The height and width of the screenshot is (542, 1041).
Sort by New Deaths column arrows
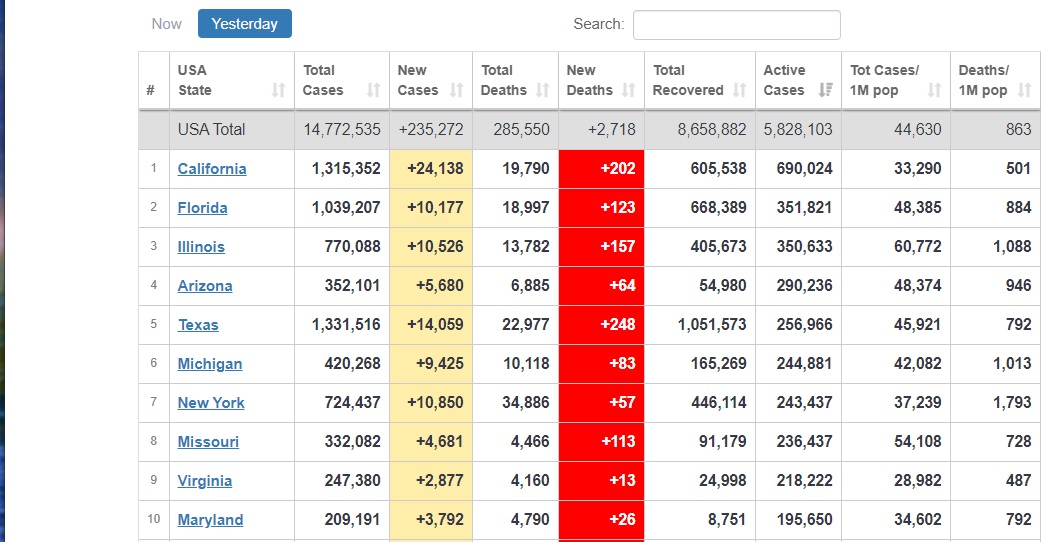(x=628, y=90)
